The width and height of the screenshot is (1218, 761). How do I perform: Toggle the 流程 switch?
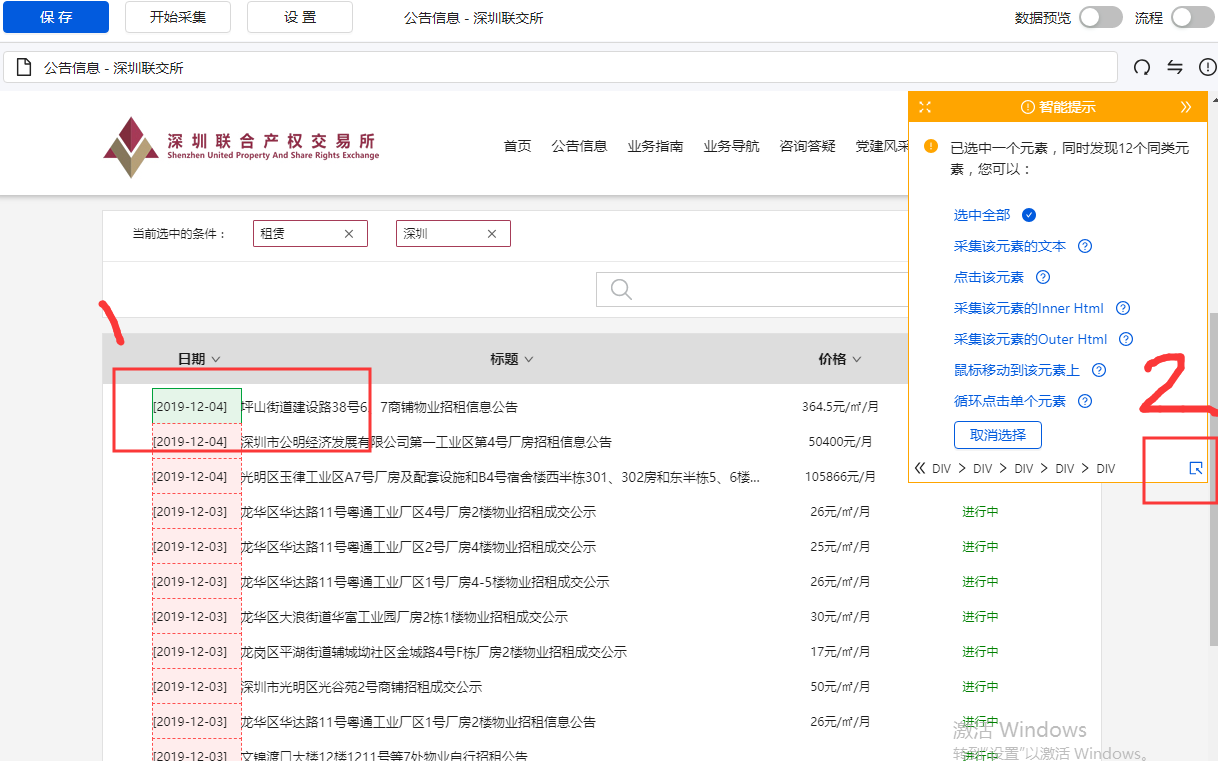(x=1192, y=17)
